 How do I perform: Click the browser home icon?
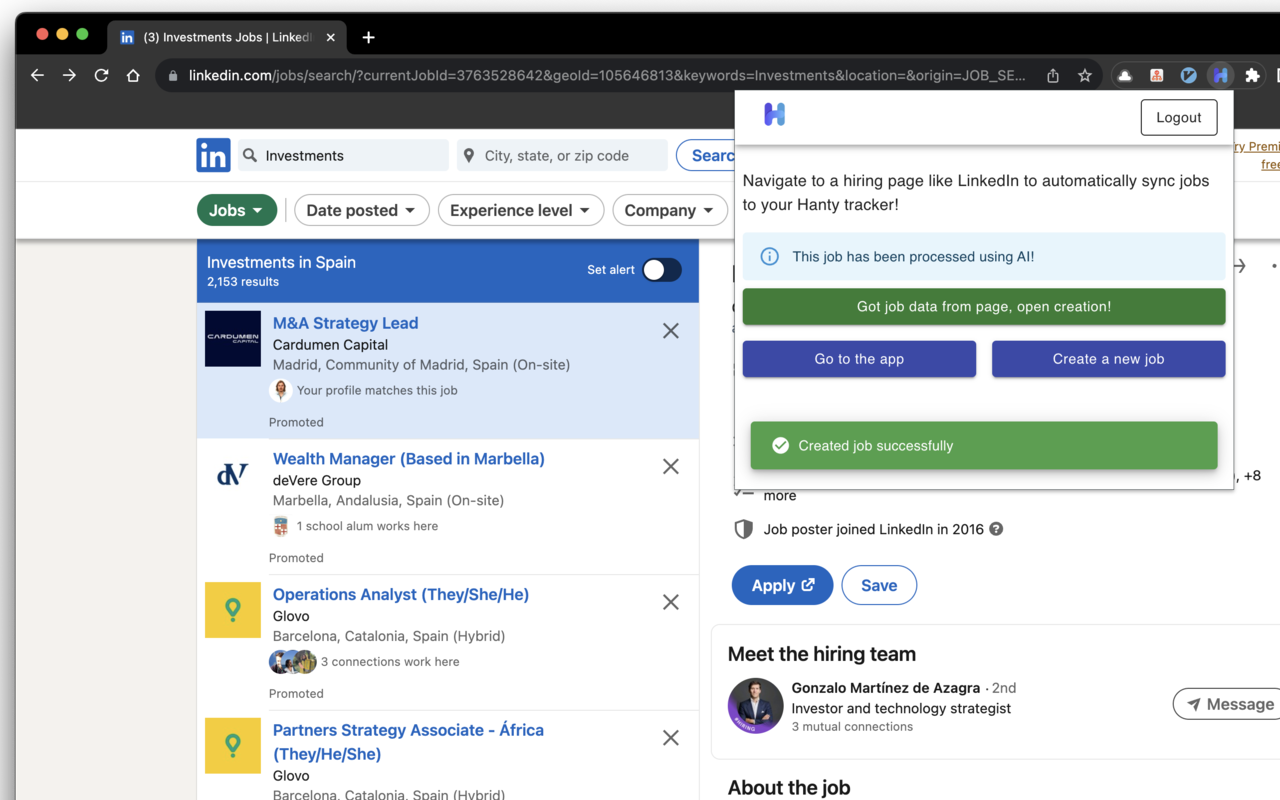point(133,75)
